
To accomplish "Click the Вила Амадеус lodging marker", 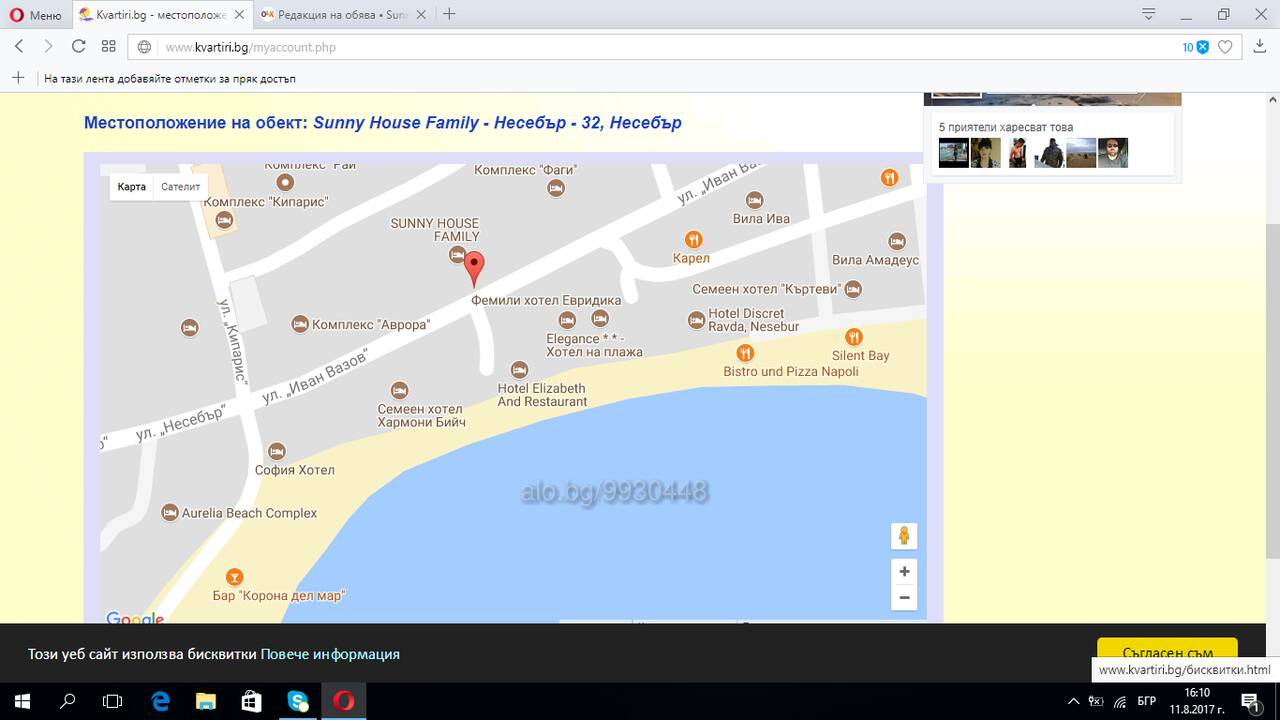I will click(897, 241).
